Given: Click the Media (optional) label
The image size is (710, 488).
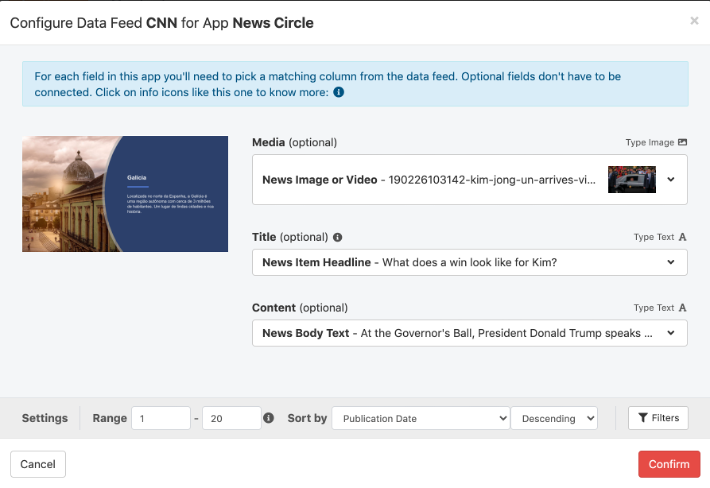Looking at the screenshot, I should (294, 142).
